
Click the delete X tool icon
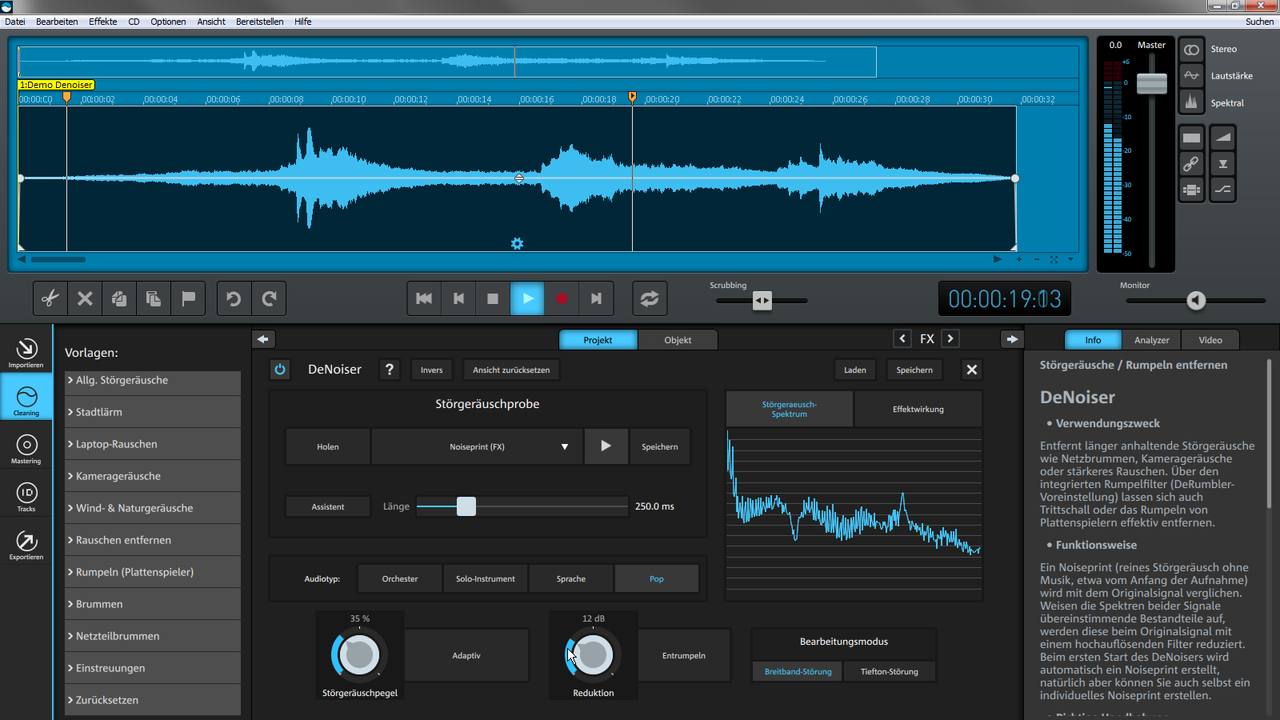pyautogui.click(x=85, y=298)
